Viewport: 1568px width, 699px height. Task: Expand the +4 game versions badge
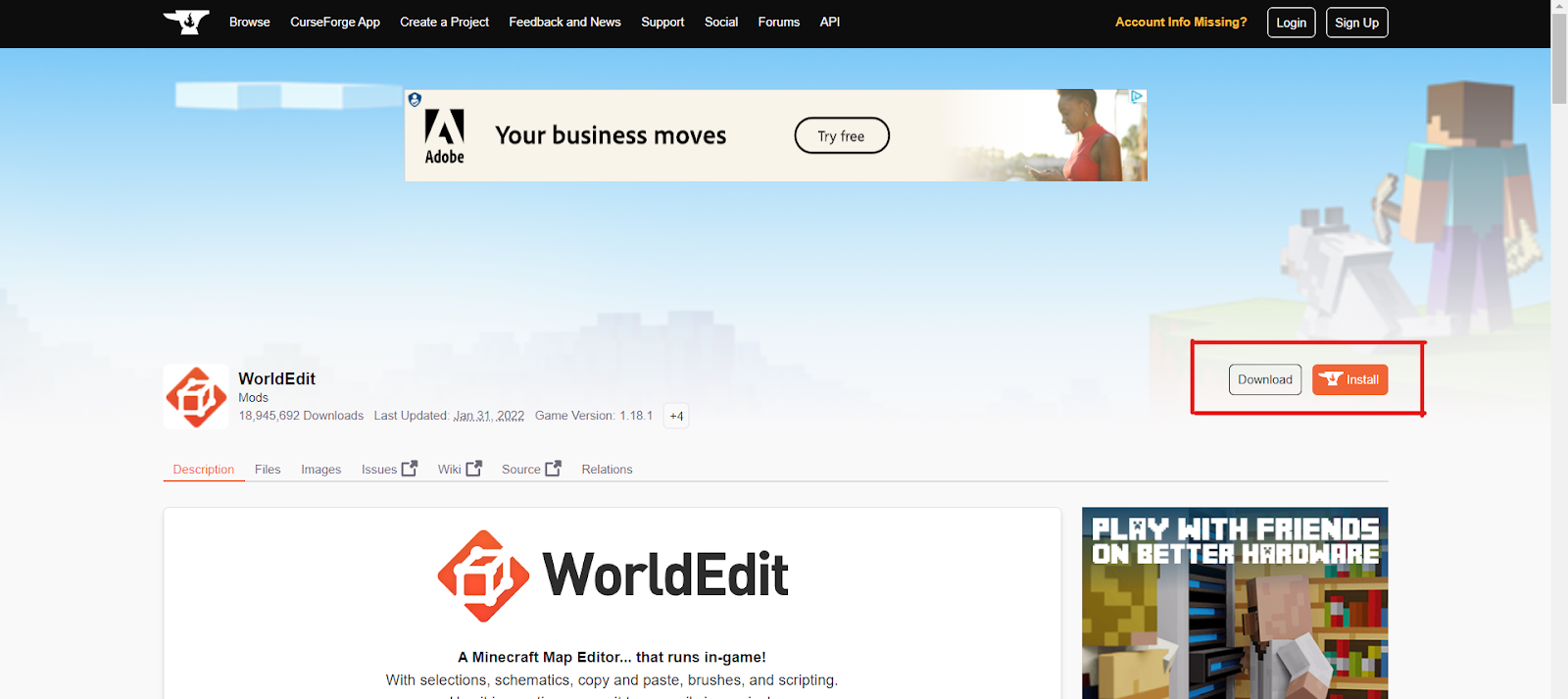click(x=676, y=416)
